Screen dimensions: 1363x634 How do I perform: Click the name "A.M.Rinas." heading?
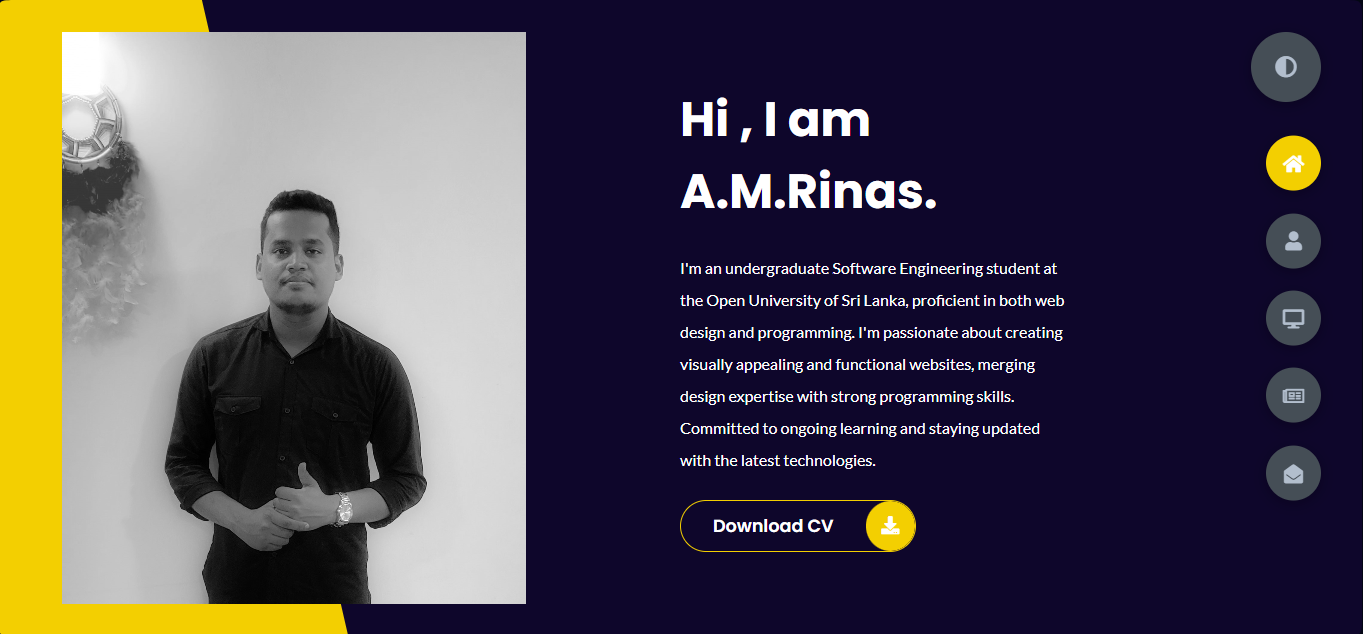(x=808, y=192)
